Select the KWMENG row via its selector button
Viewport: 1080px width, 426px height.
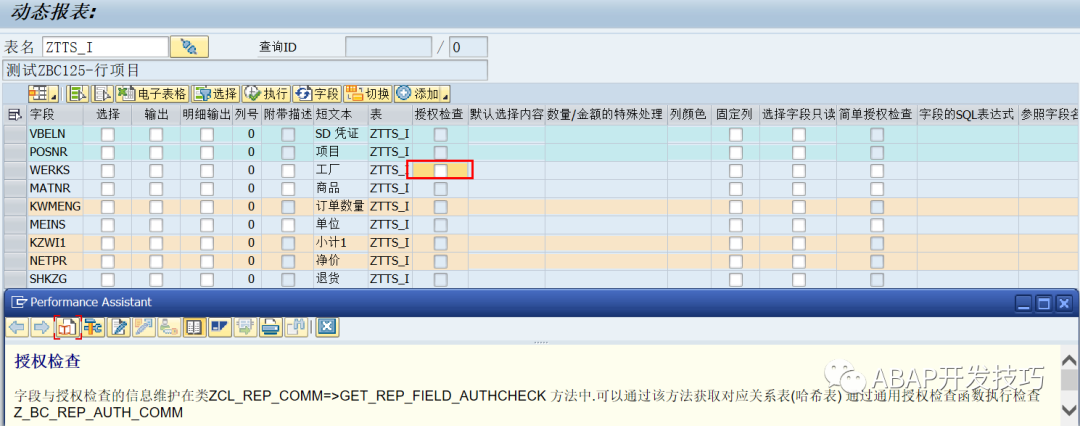coord(15,206)
